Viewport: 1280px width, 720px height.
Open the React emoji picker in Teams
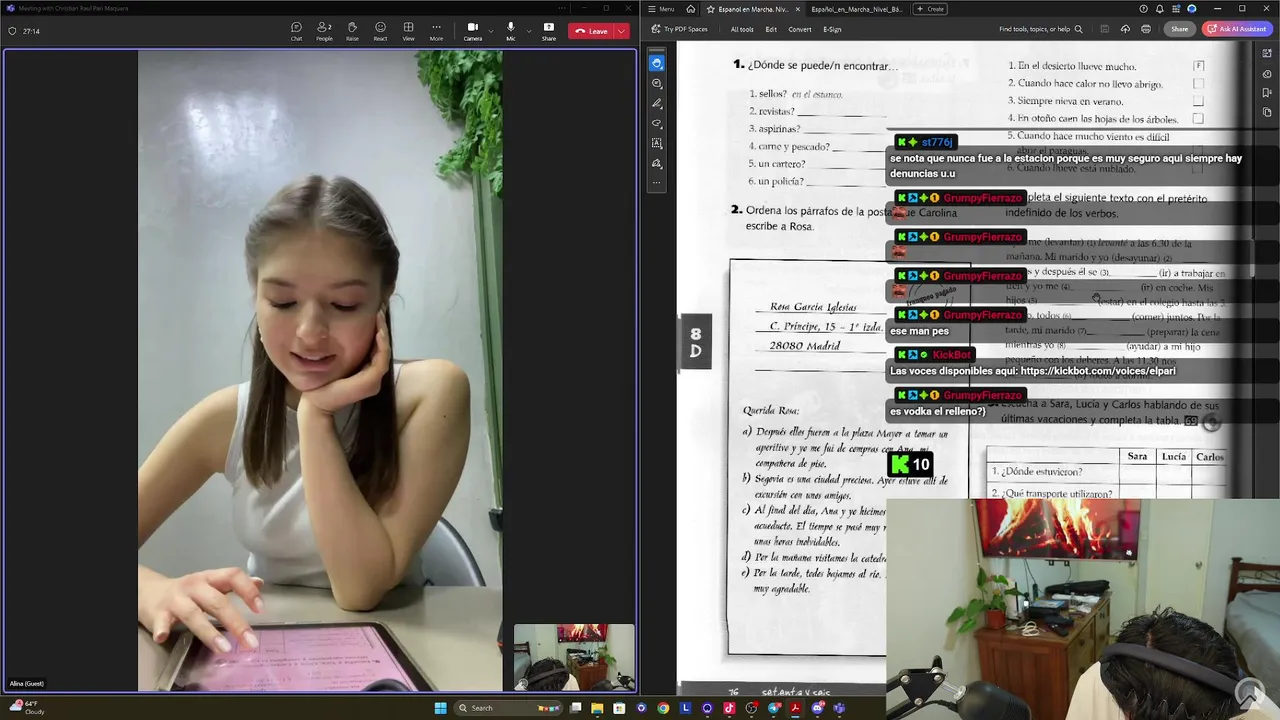click(380, 31)
